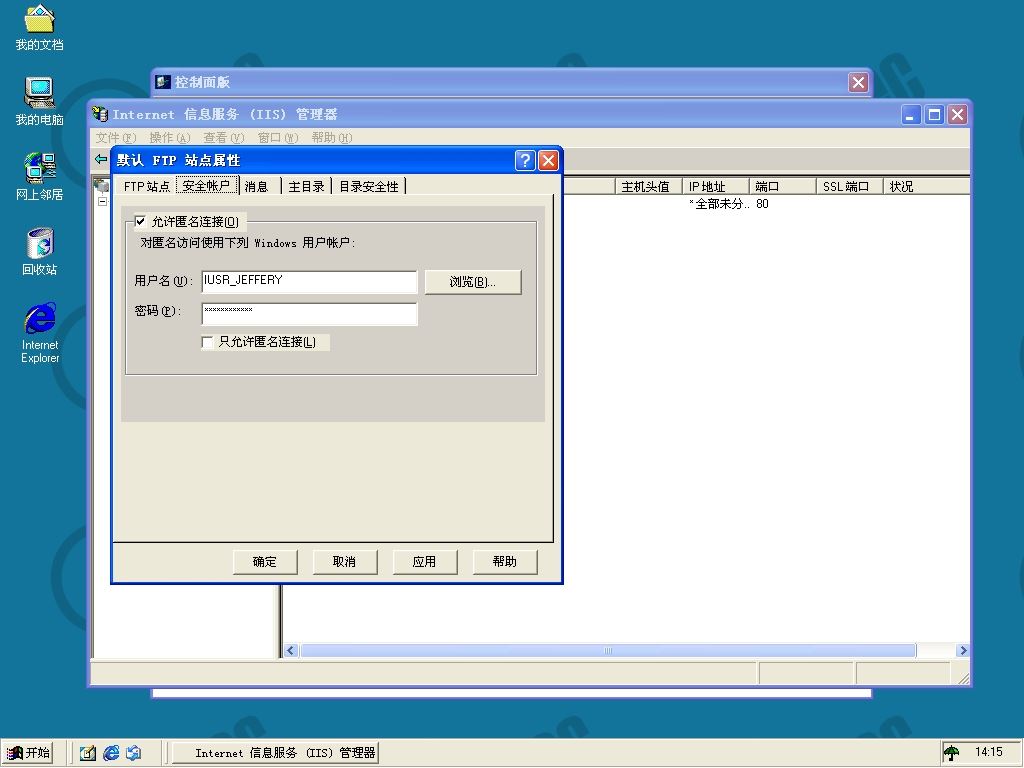Click the Help button in dialog
This screenshot has height=768, width=1024.
pyautogui.click(x=505, y=562)
